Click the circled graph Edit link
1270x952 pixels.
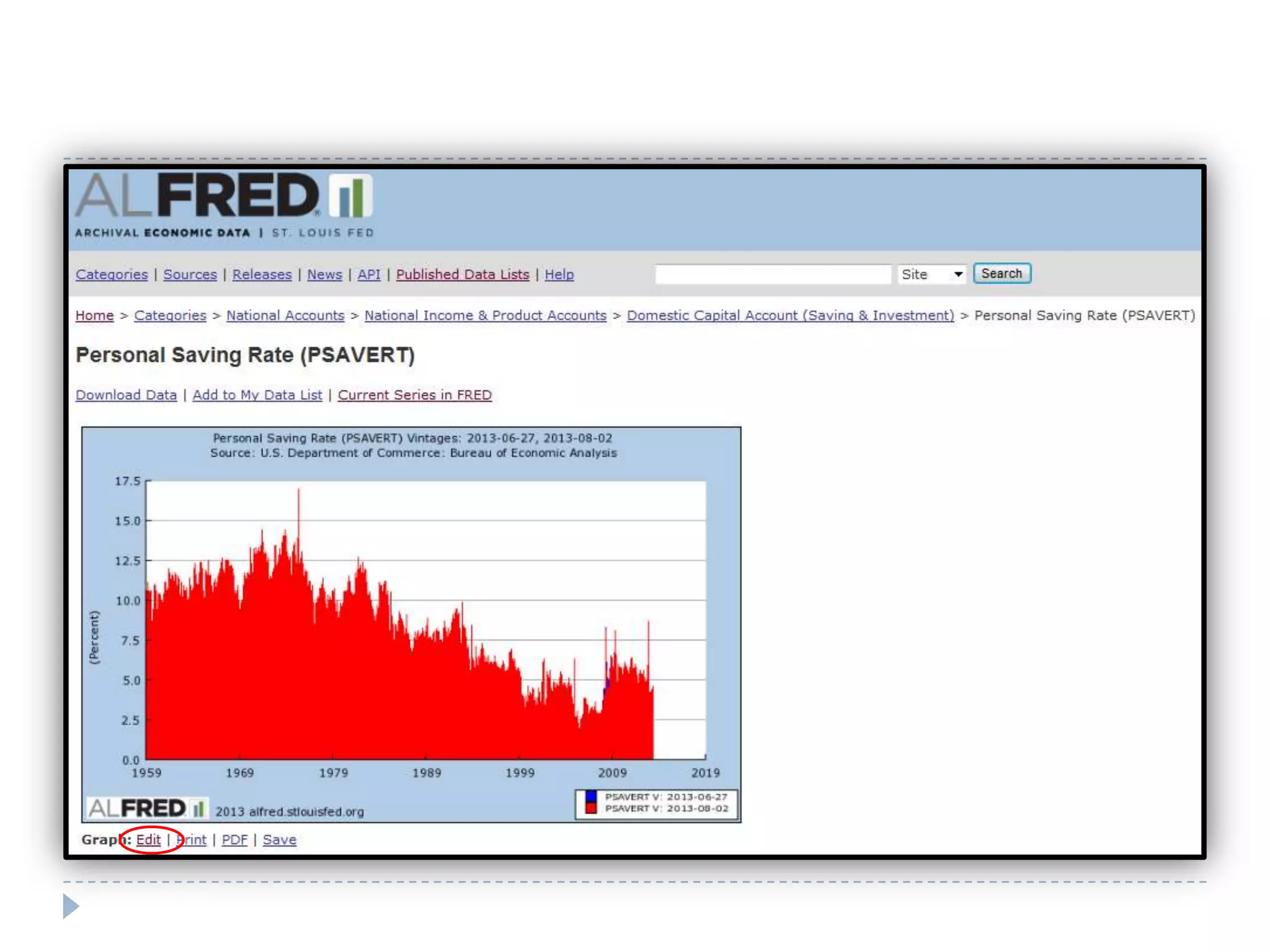(148, 840)
